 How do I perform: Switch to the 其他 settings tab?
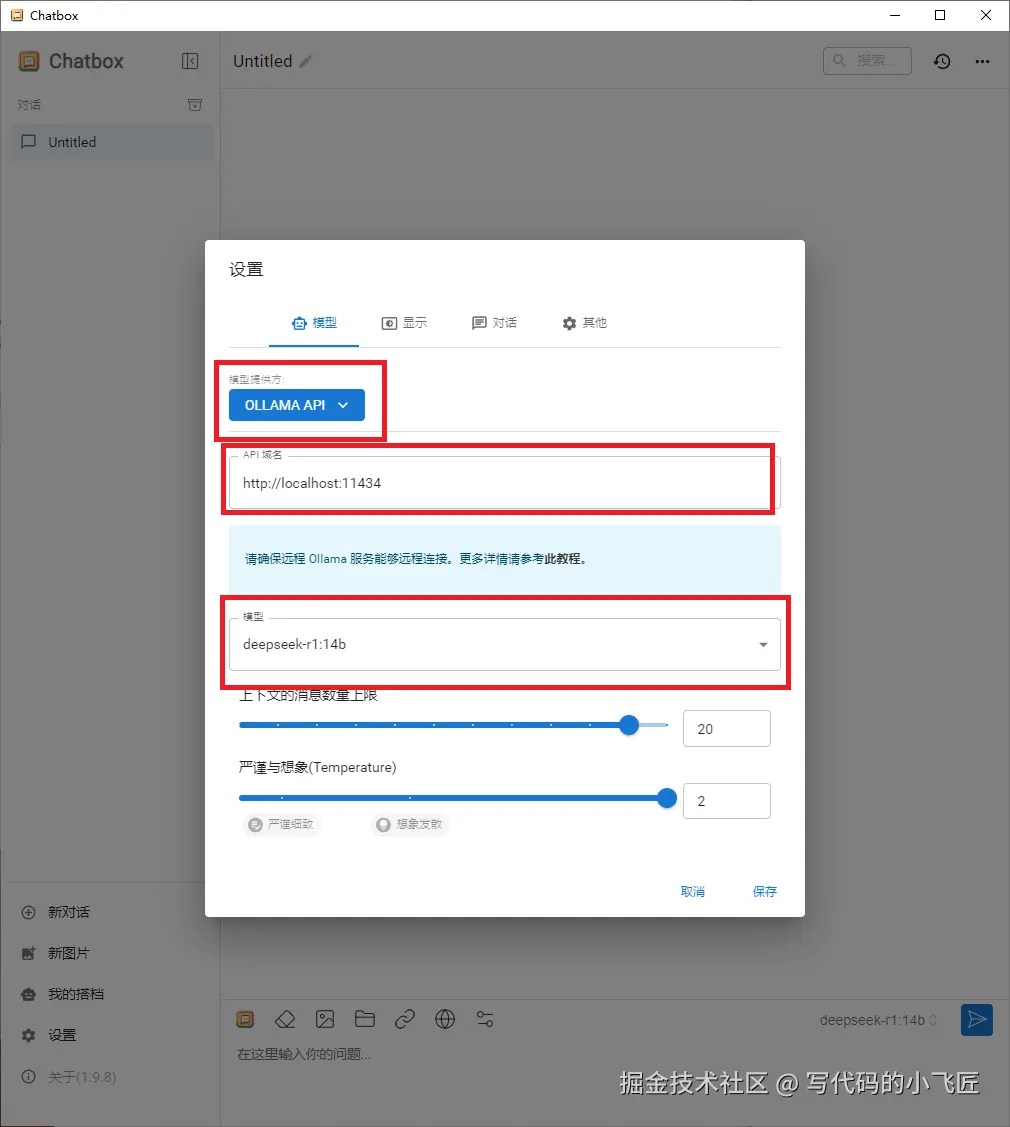[x=584, y=323]
